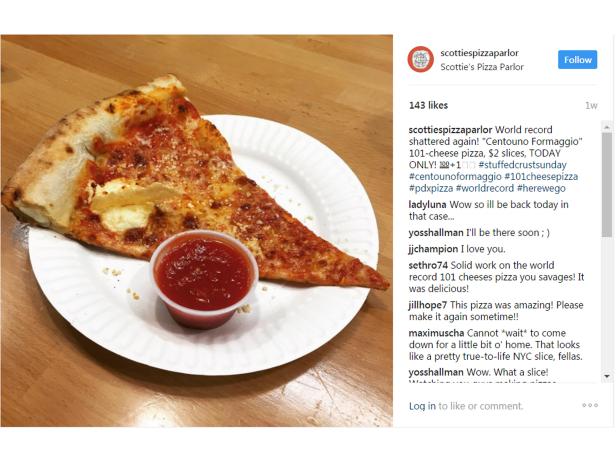Click the scroll up arrow in comments
Screen dimensions: 616x462
click(607, 127)
